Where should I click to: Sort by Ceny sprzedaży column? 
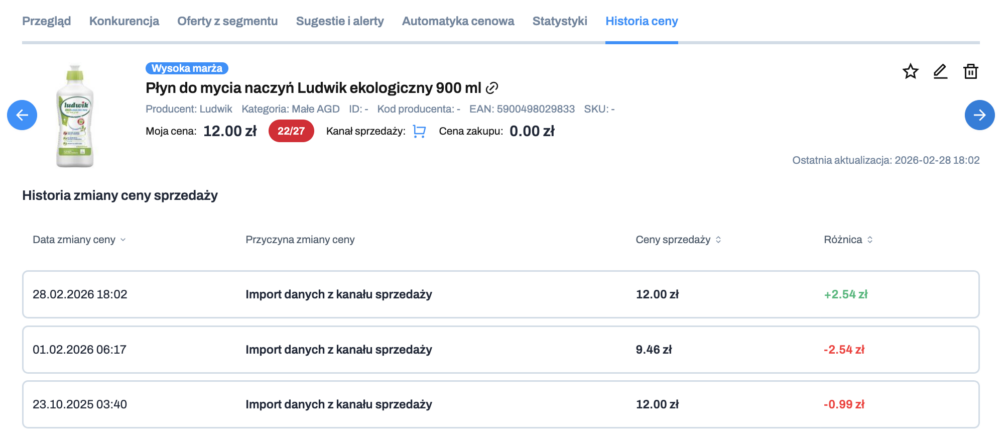click(x=678, y=240)
